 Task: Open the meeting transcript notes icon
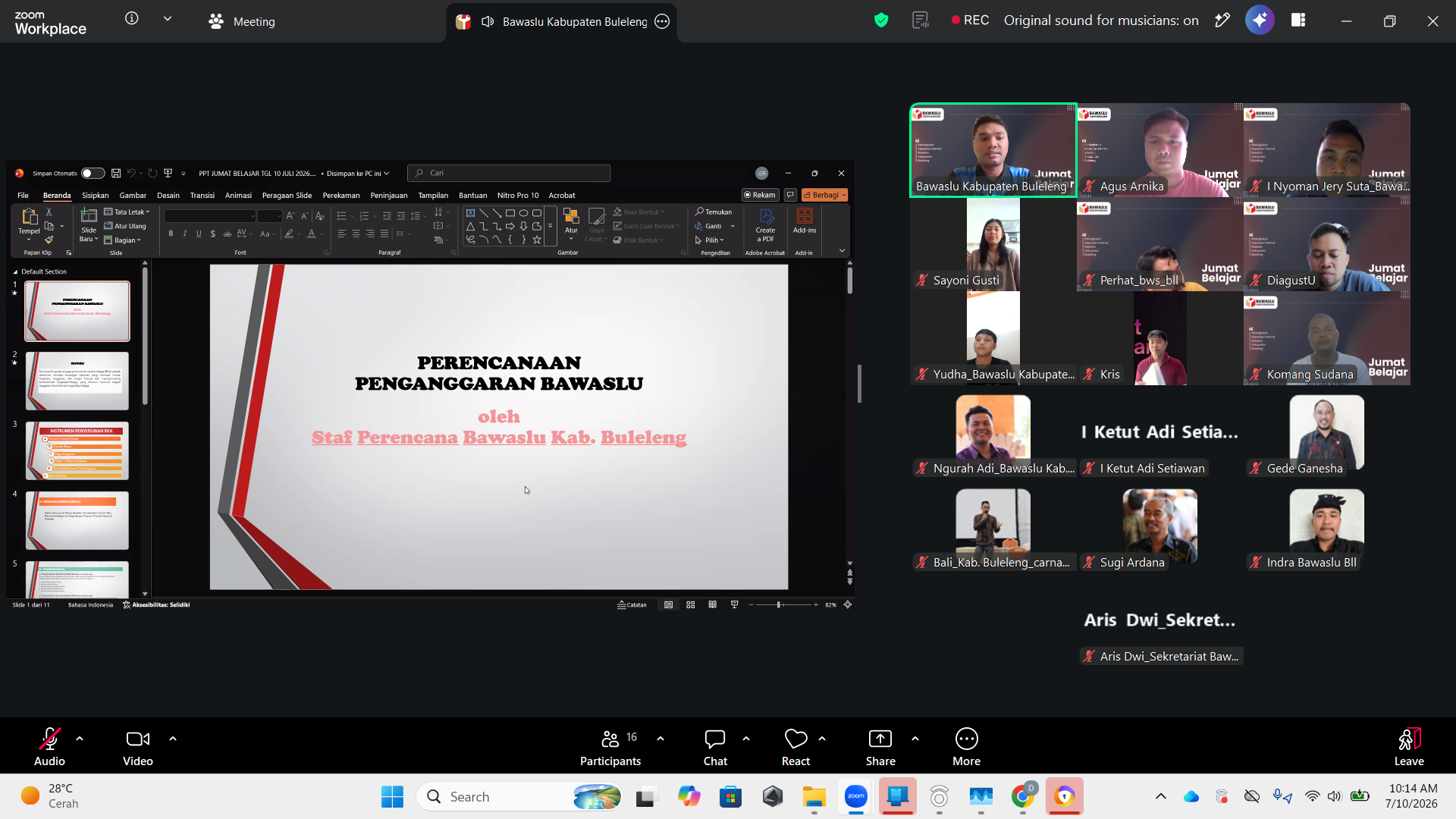tap(921, 20)
